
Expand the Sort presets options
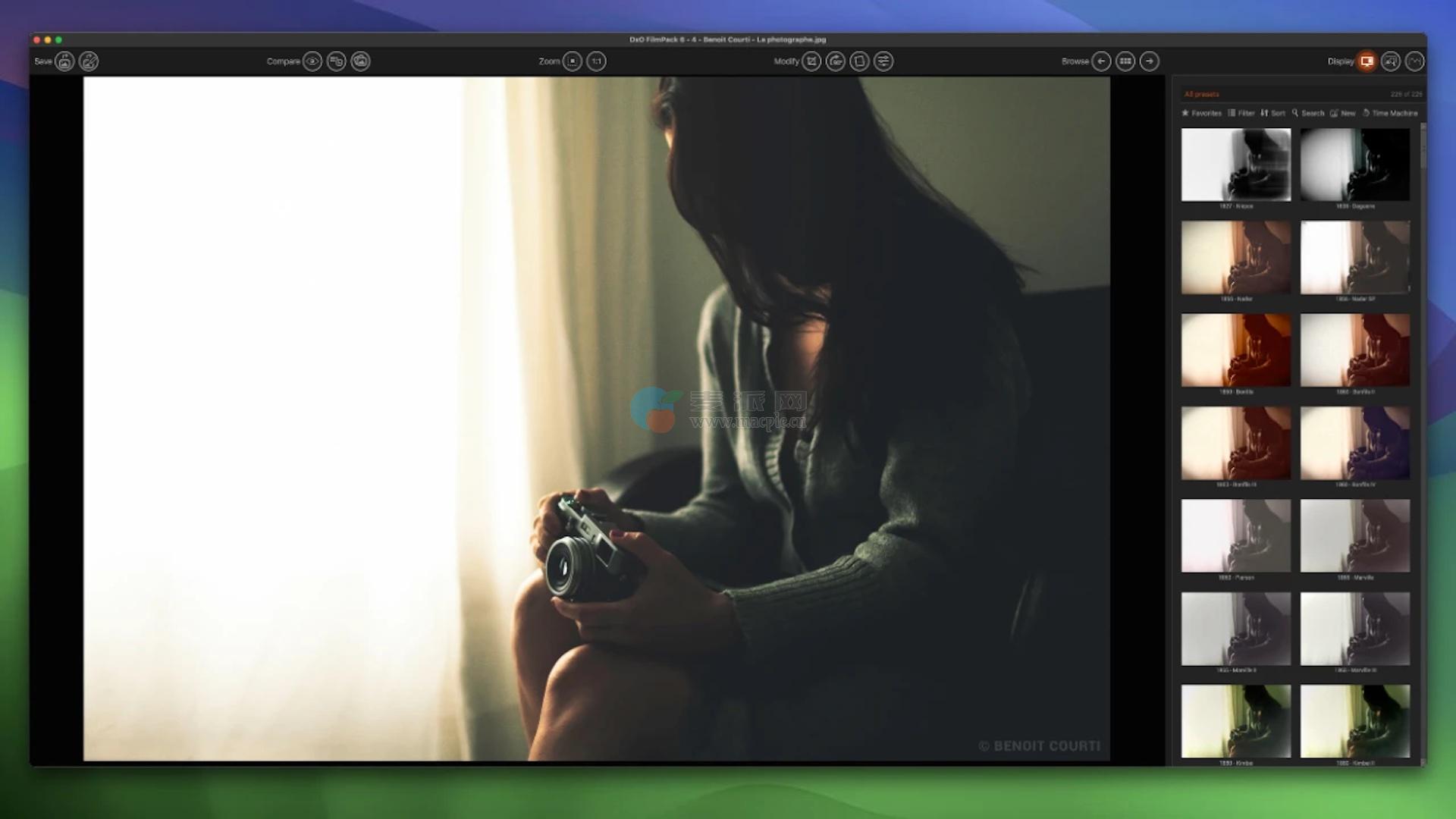click(x=1273, y=113)
